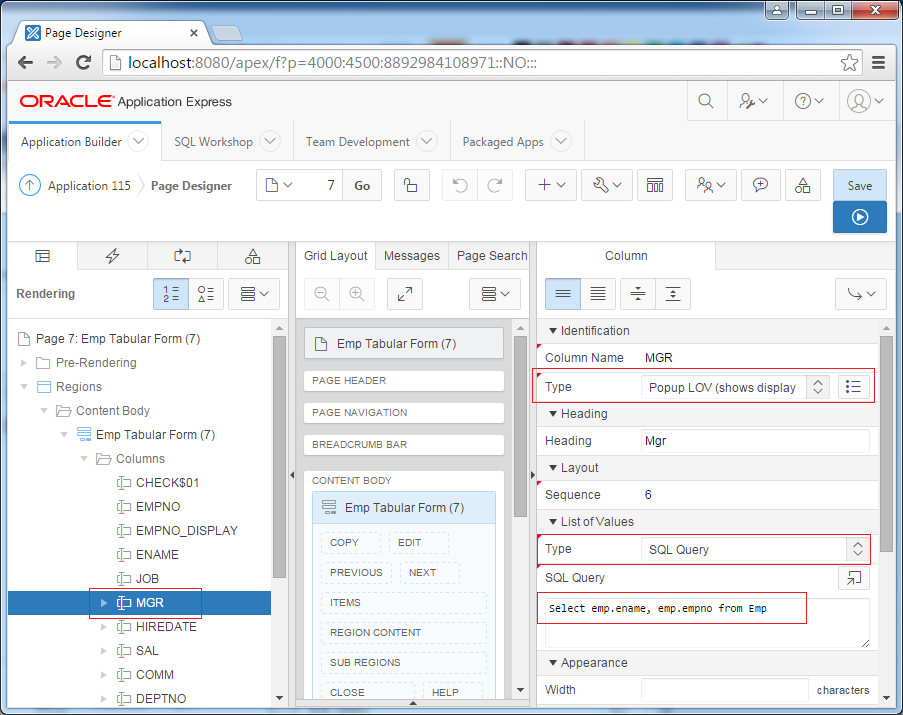Click the search magnifier icon in header
903x715 pixels.
[706, 101]
